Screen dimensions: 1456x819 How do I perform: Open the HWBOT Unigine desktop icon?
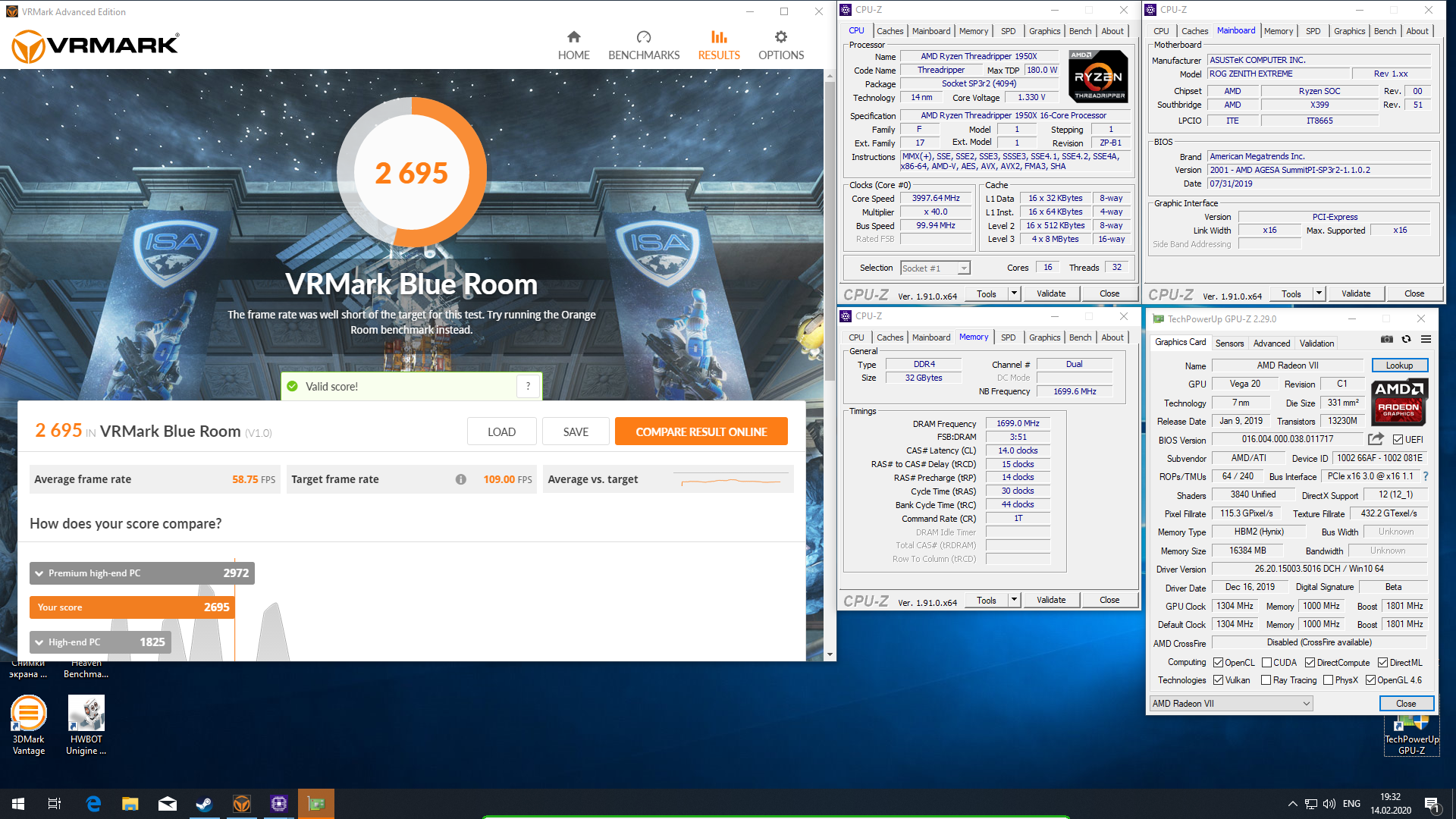[86, 726]
